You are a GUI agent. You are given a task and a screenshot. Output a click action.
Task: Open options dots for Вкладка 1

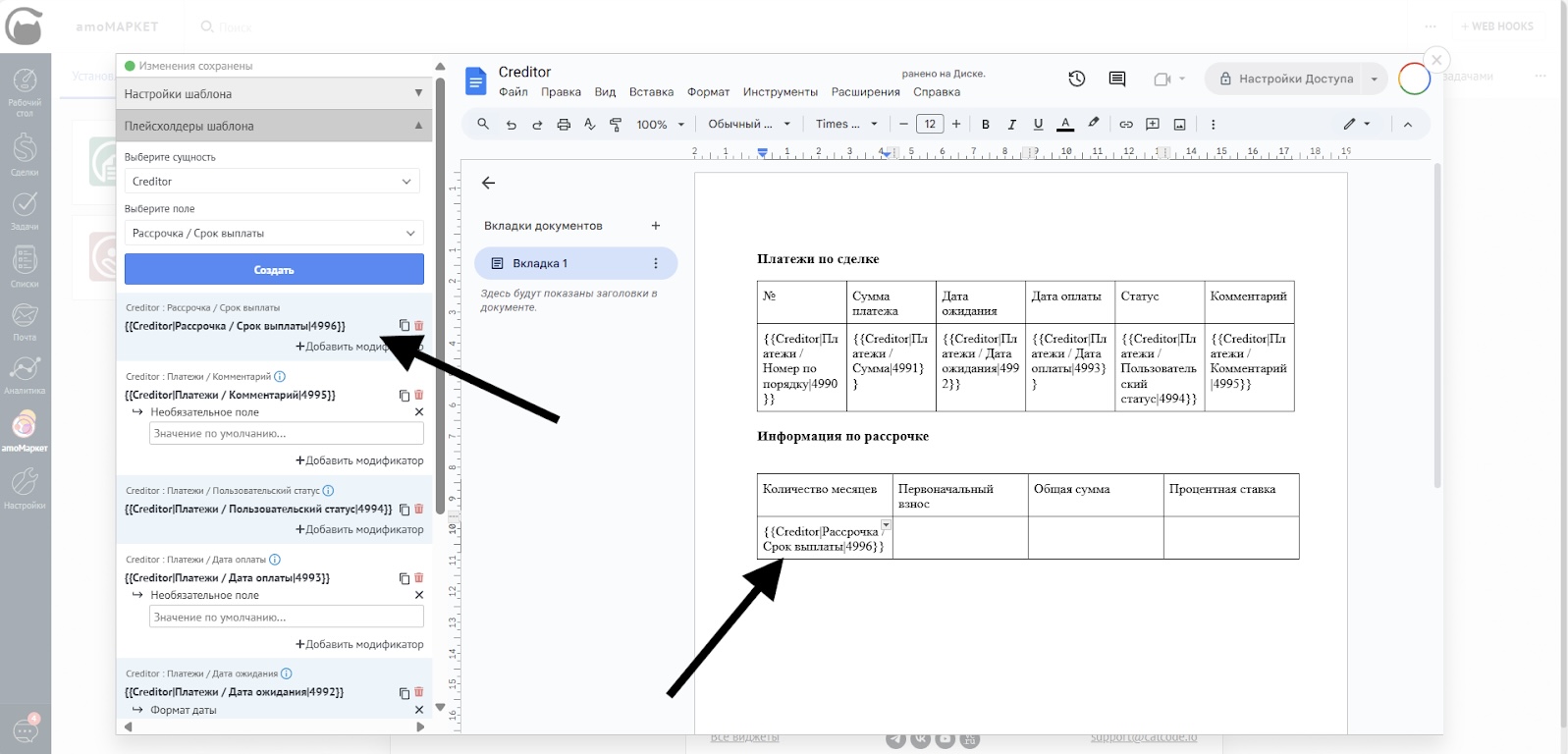pyautogui.click(x=656, y=263)
